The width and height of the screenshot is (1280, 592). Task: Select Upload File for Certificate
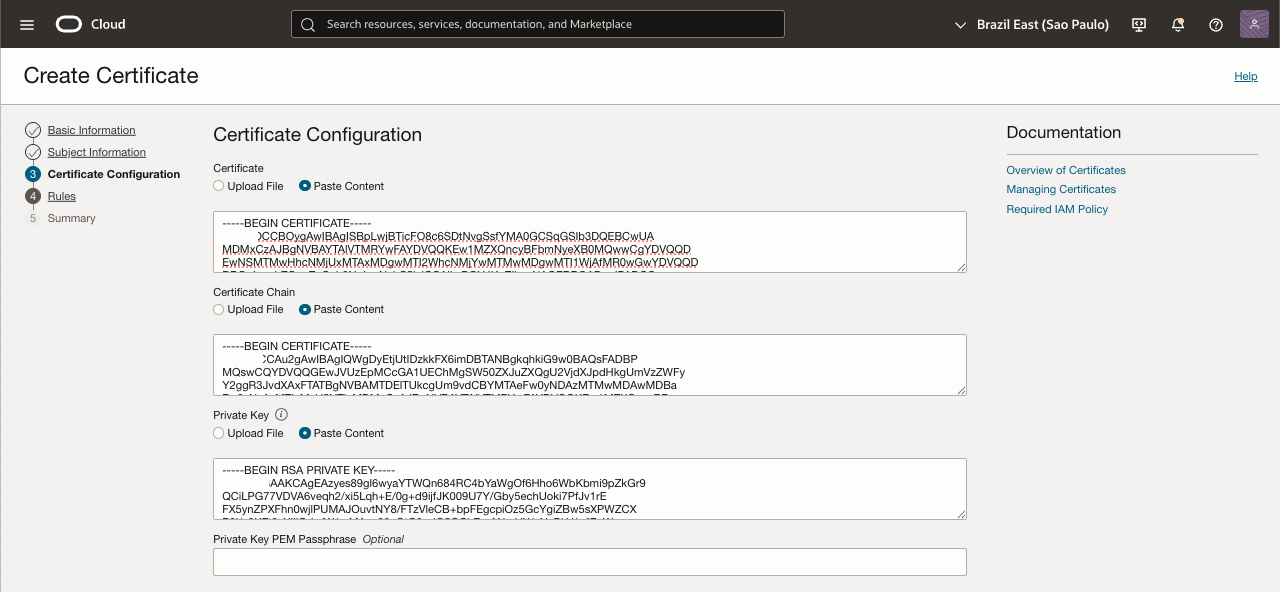point(219,186)
